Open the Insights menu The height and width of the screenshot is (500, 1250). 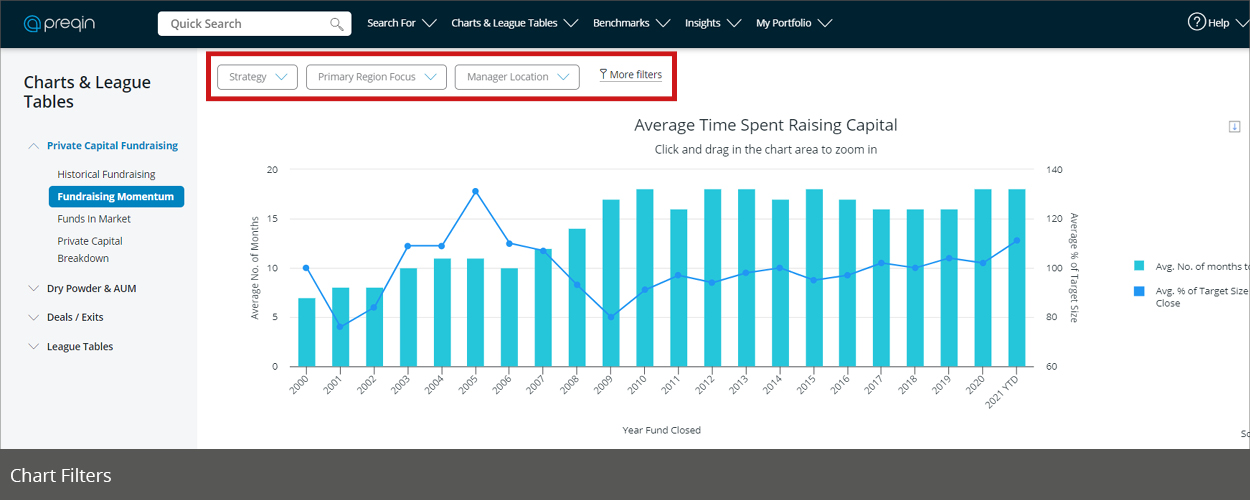point(713,23)
